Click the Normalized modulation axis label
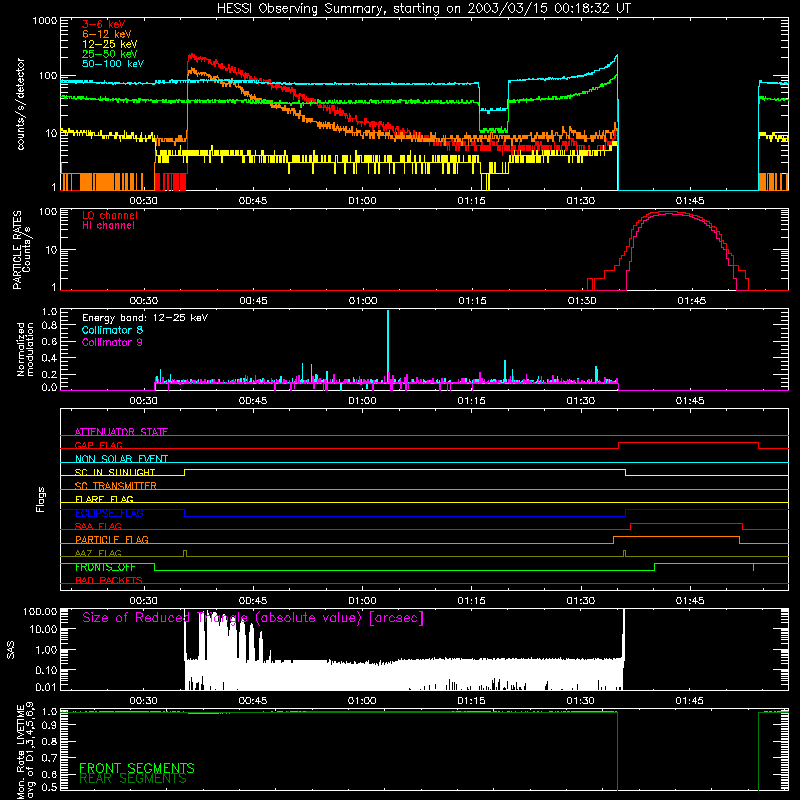This screenshot has height=800, width=800. [25, 349]
